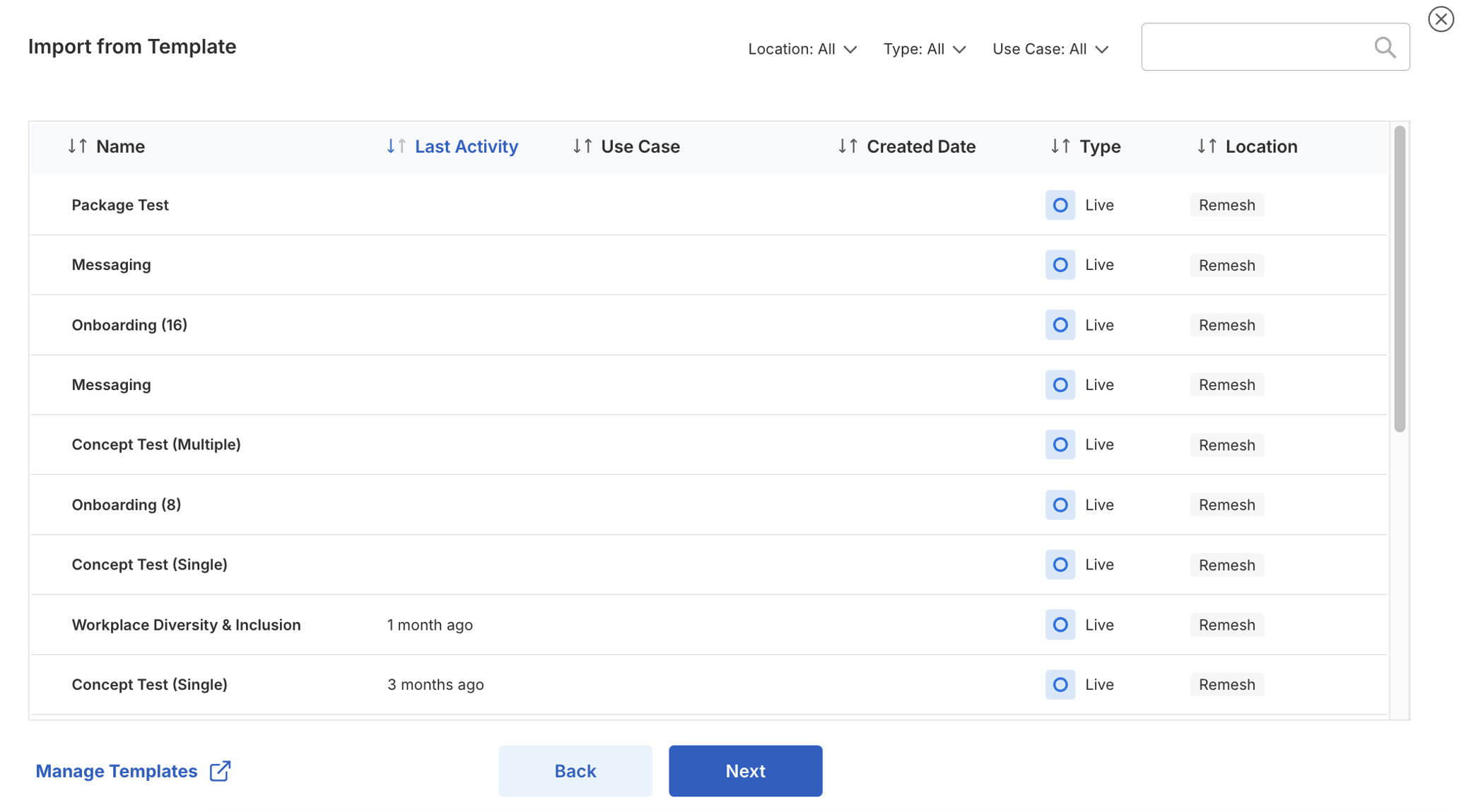
Task: Expand the Type: All filter dropdown
Action: [x=924, y=49]
